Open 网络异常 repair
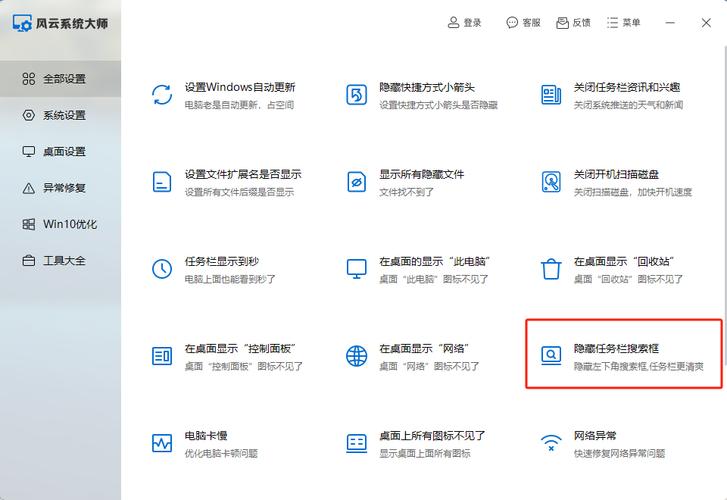 pos(595,436)
